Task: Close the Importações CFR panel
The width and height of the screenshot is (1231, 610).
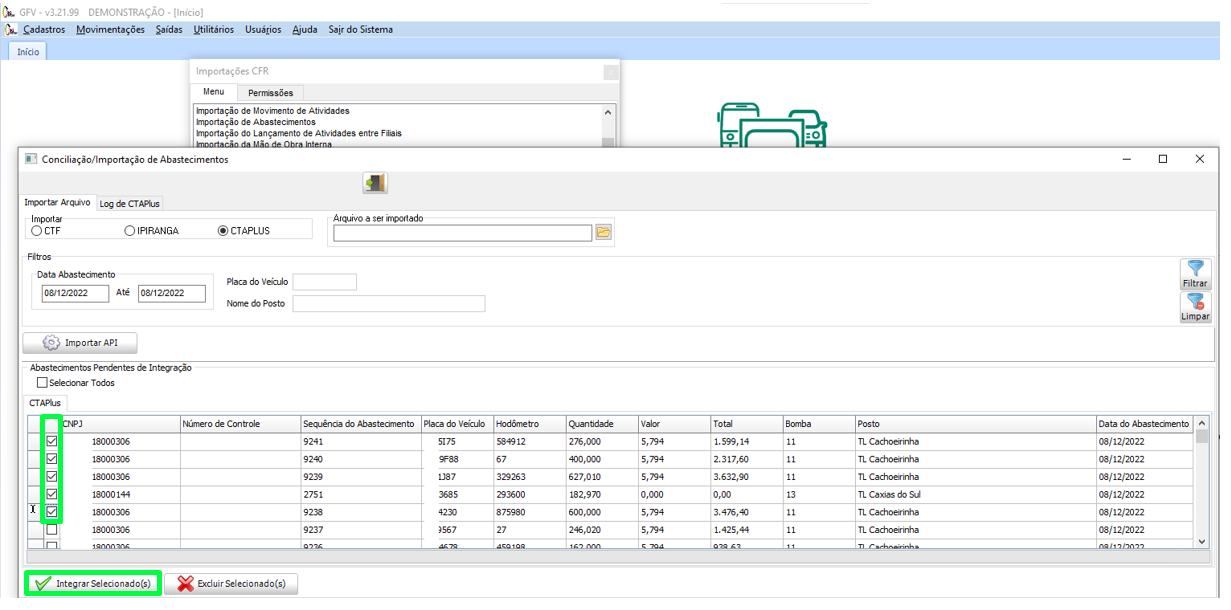Action: (609, 72)
